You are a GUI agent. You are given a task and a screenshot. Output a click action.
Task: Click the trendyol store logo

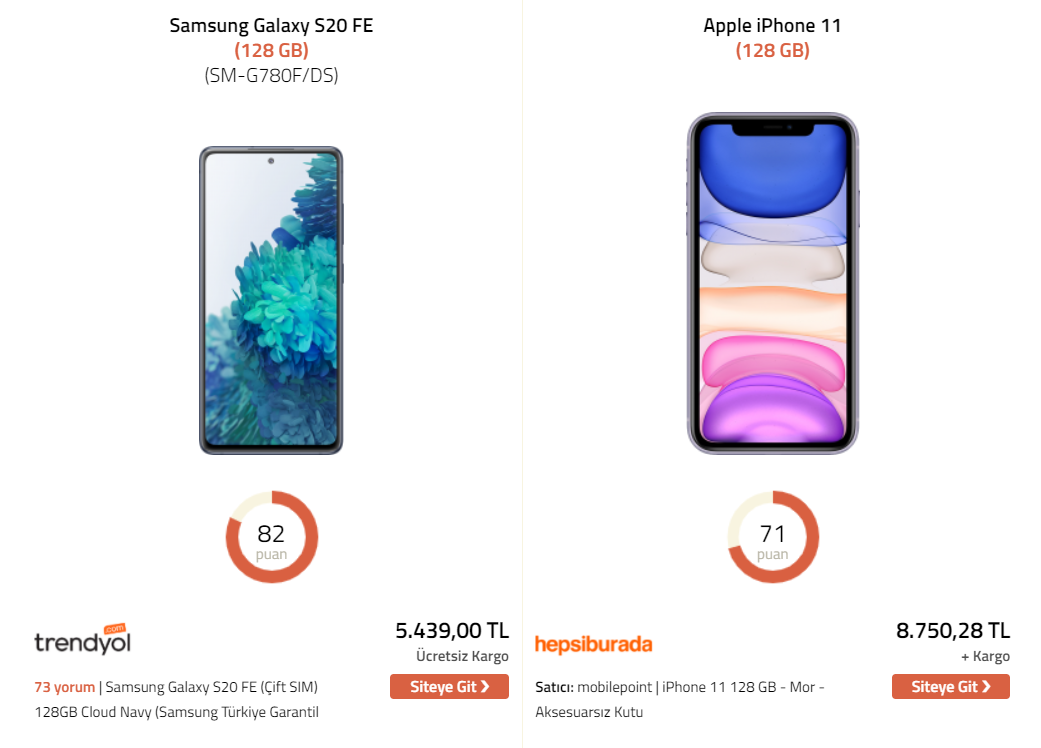(82, 640)
